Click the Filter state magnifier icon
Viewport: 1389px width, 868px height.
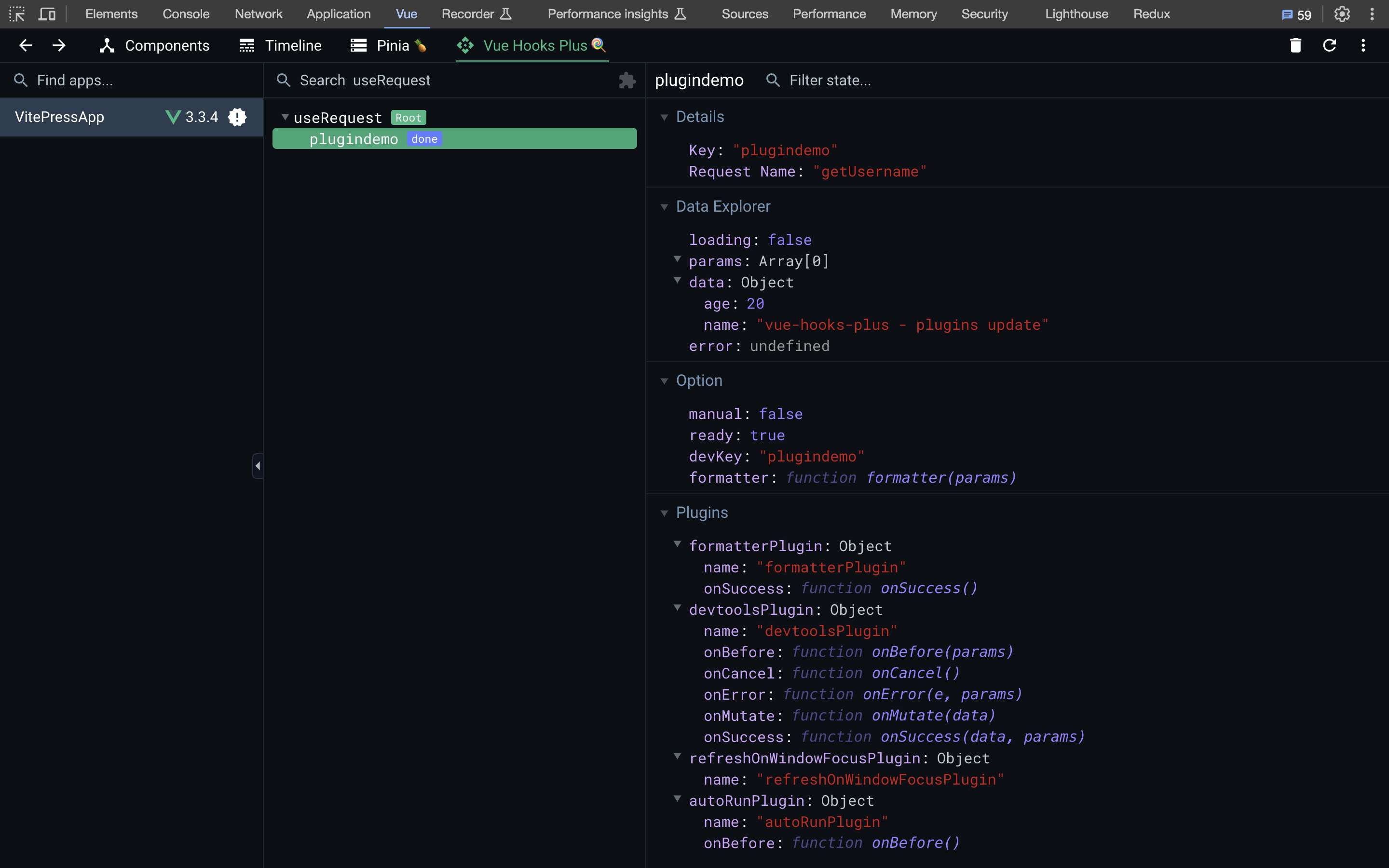tap(773, 81)
